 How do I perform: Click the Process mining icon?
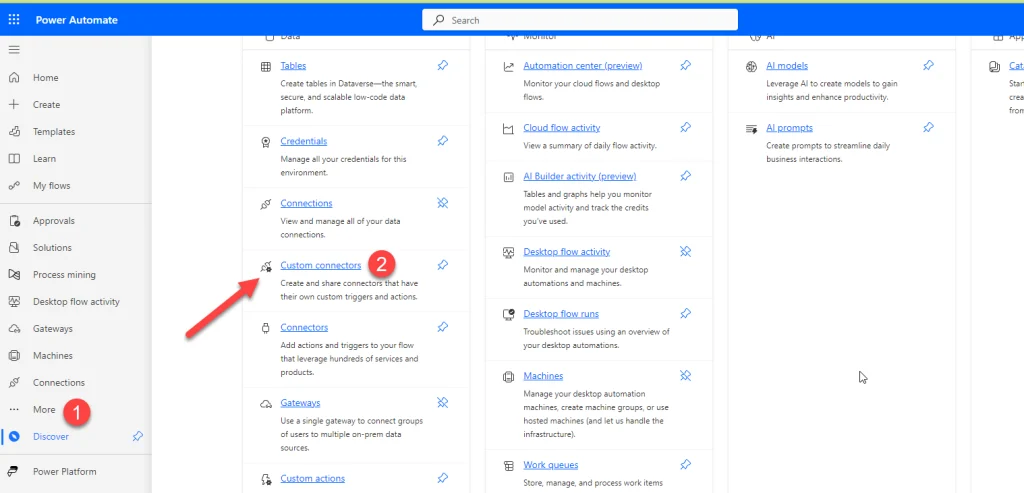pos(14,275)
